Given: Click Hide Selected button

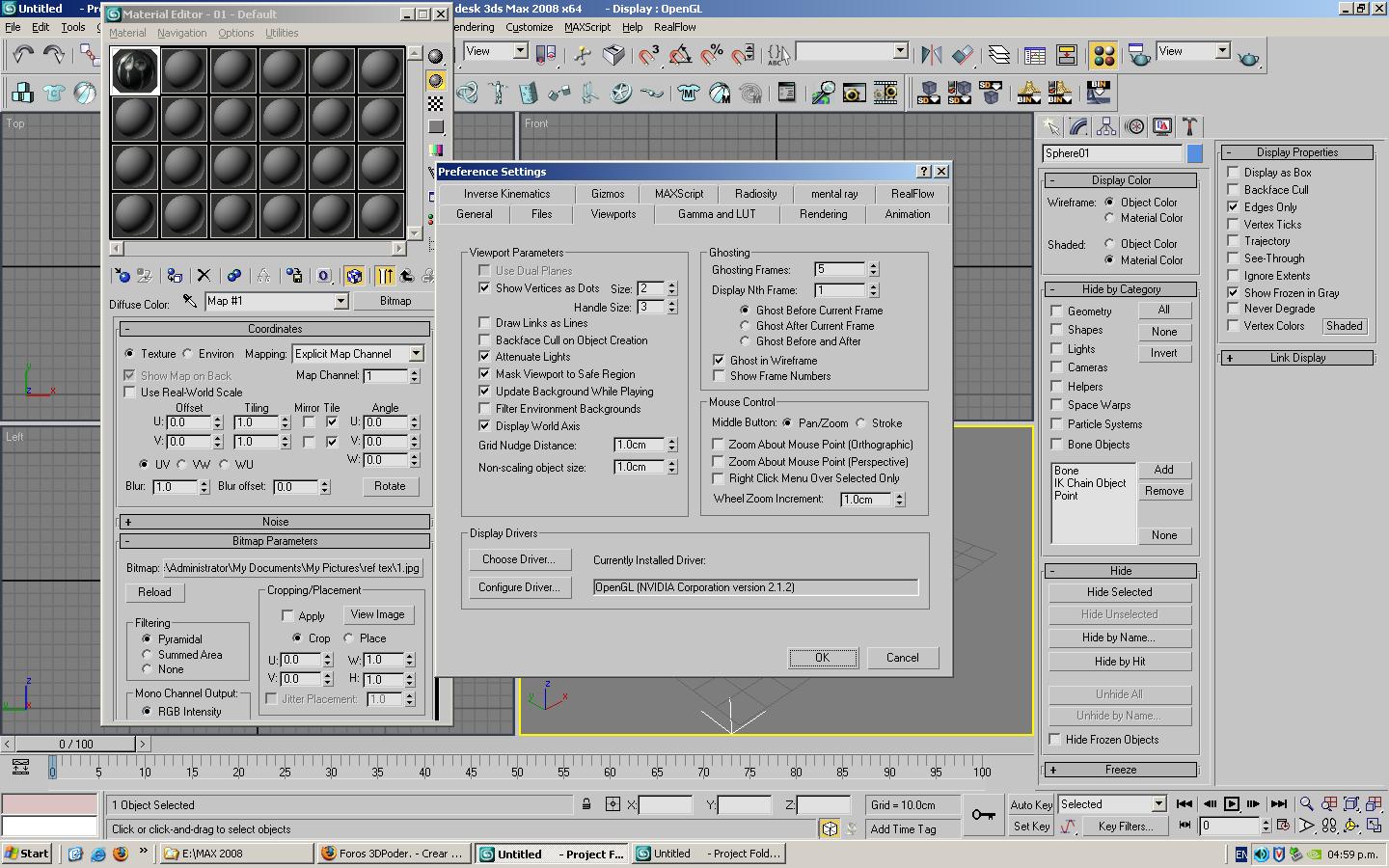Looking at the screenshot, I should pyautogui.click(x=1119, y=592).
